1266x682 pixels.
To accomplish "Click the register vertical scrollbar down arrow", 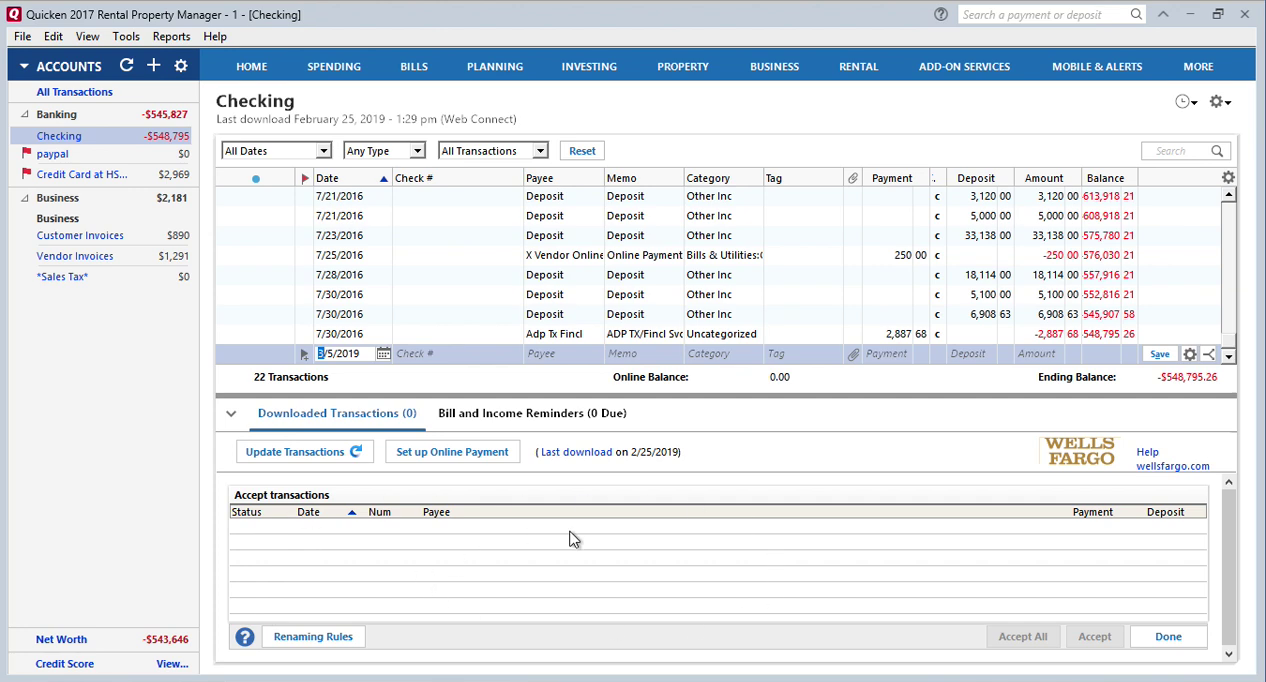I will 1229,356.
